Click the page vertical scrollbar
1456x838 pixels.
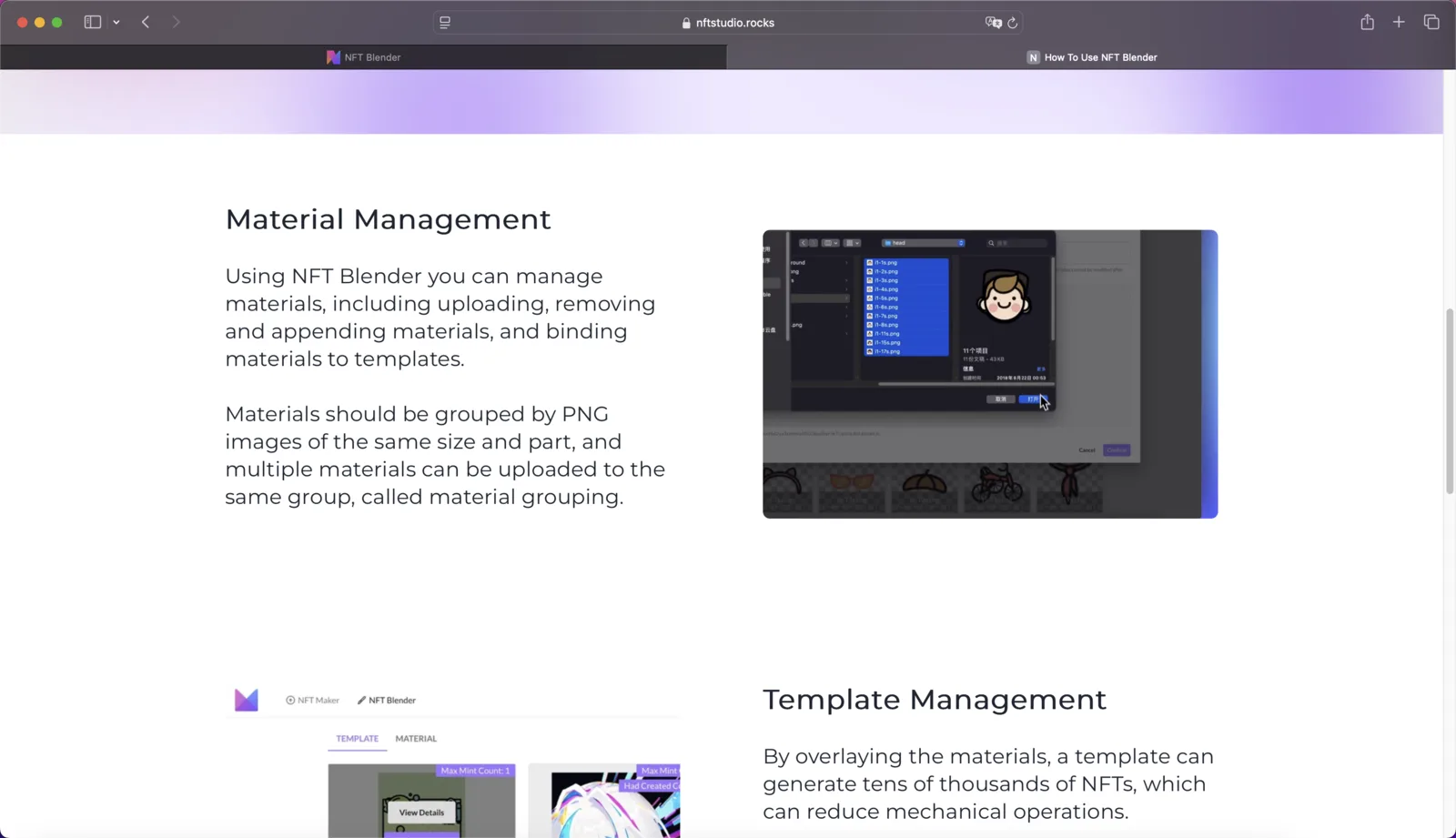pos(1450,400)
